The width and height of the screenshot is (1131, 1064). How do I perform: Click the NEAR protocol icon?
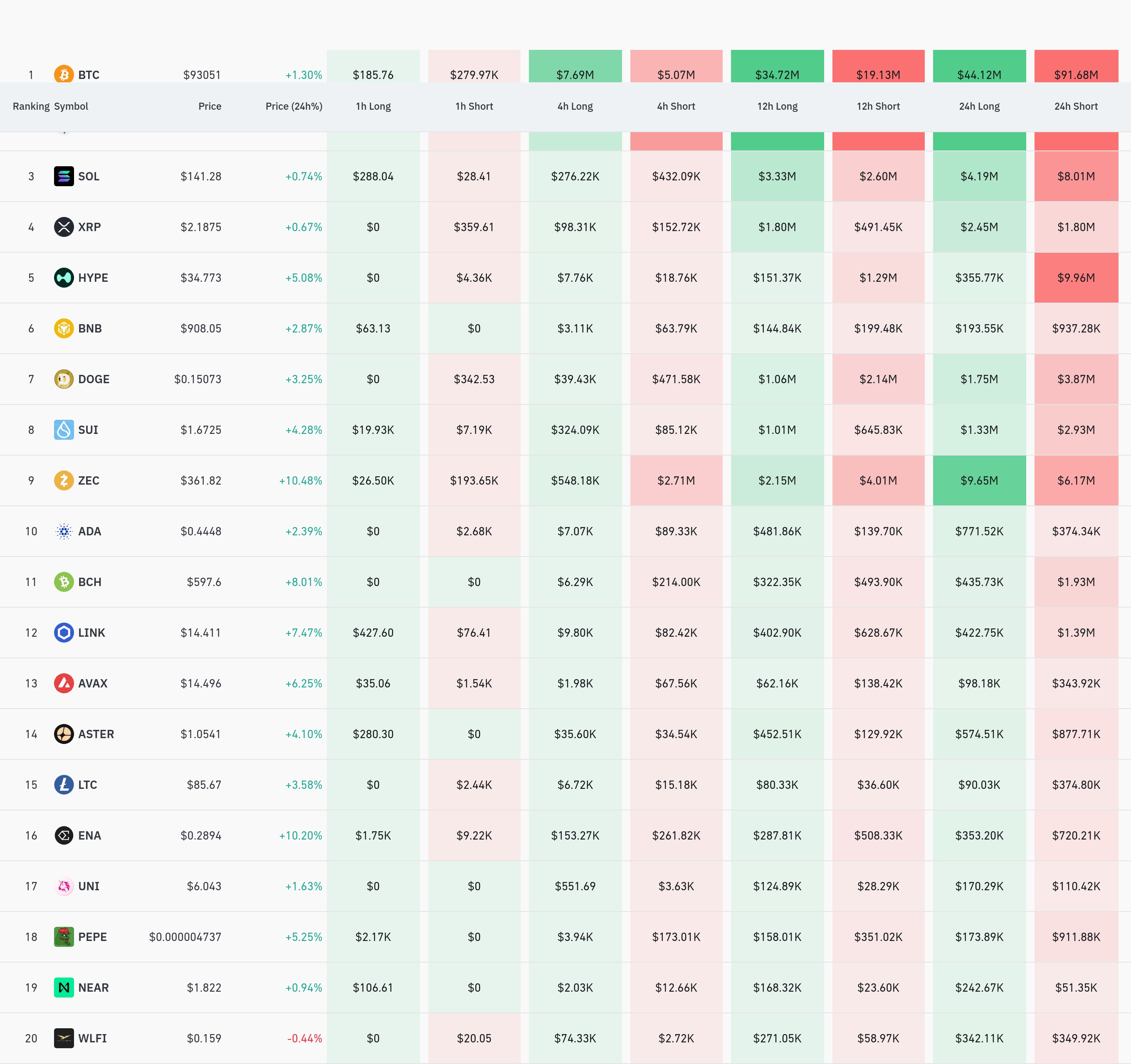click(x=64, y=987)
